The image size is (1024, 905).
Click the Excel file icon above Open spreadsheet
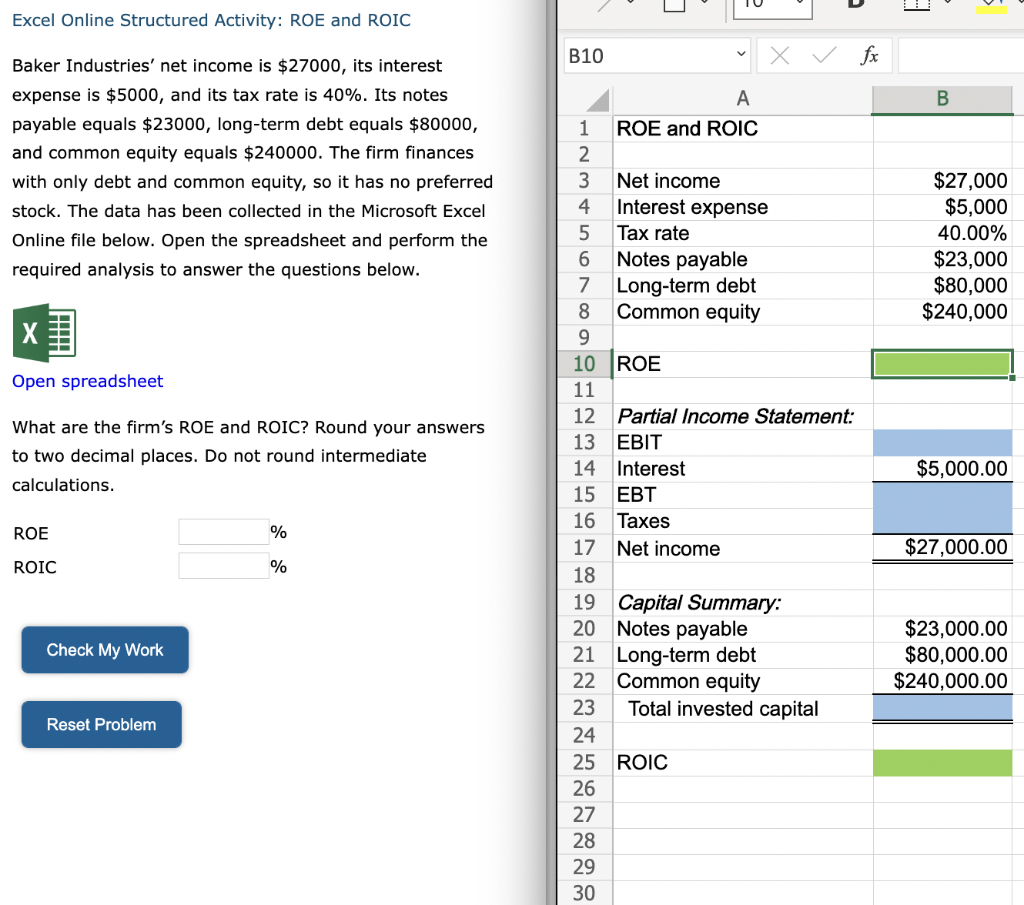44,334
